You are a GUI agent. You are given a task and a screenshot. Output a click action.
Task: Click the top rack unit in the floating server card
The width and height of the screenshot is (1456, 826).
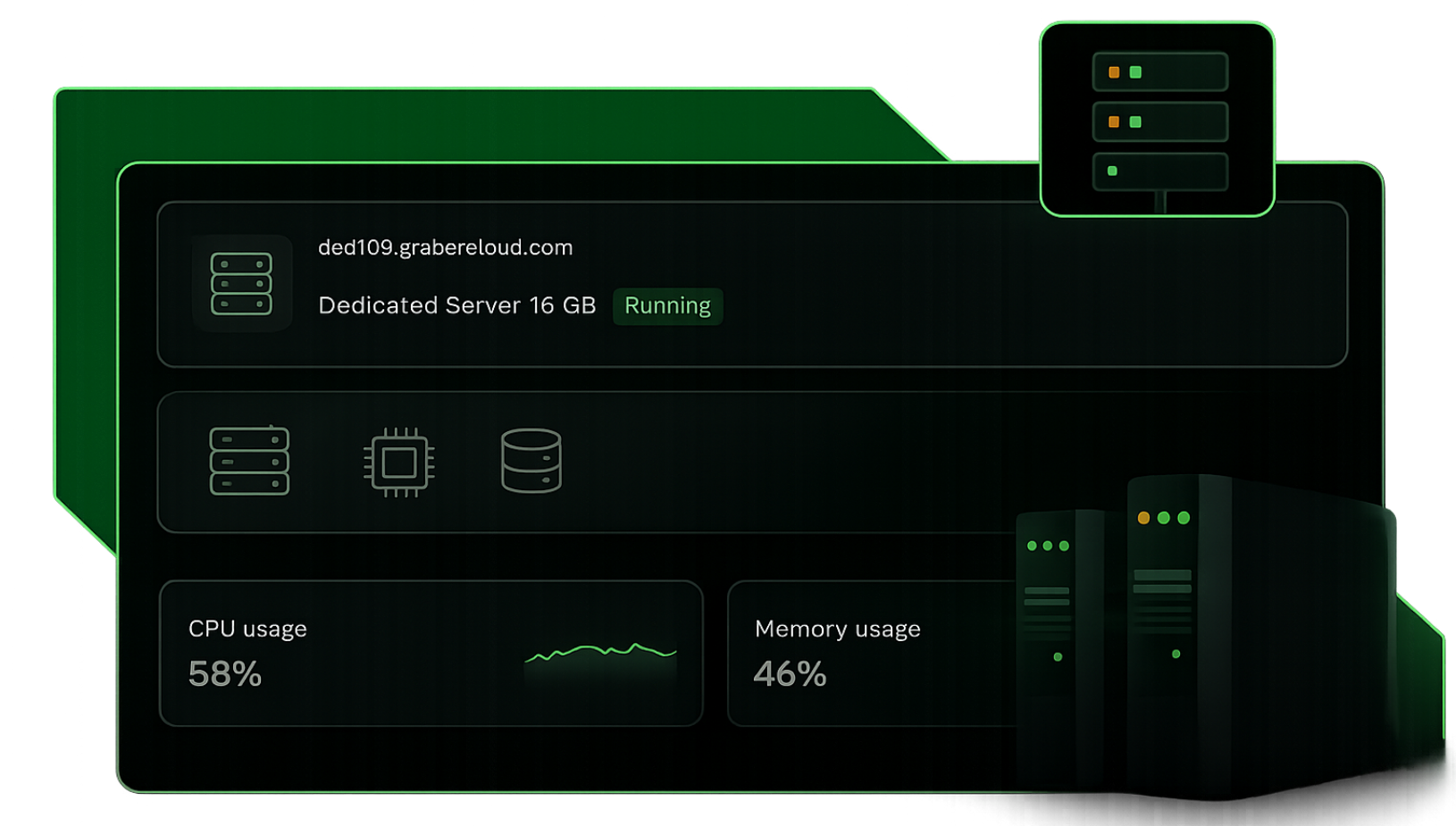[x=1159, y=72]
